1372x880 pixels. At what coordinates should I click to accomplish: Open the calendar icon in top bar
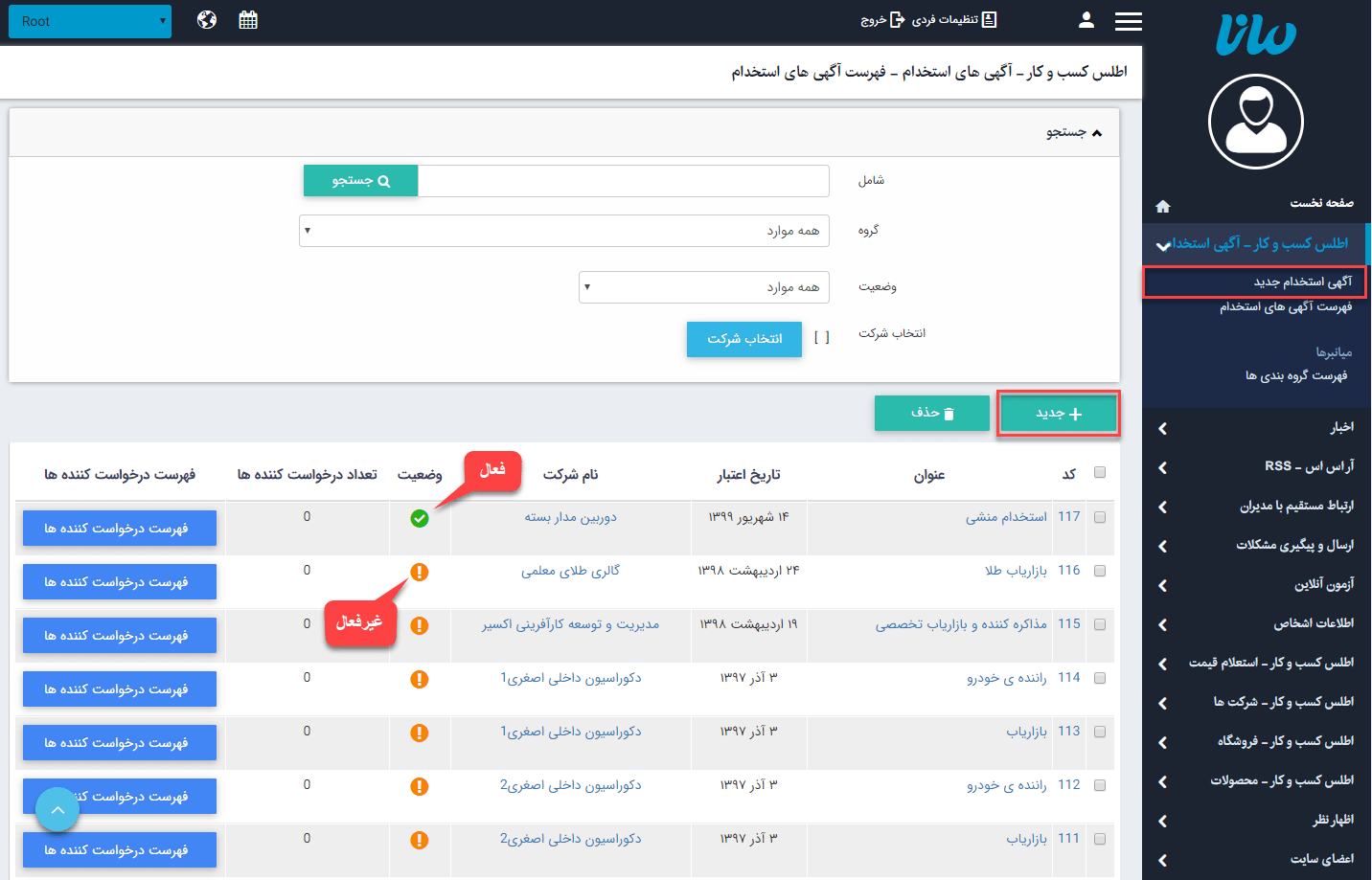(x=248, y=18)
